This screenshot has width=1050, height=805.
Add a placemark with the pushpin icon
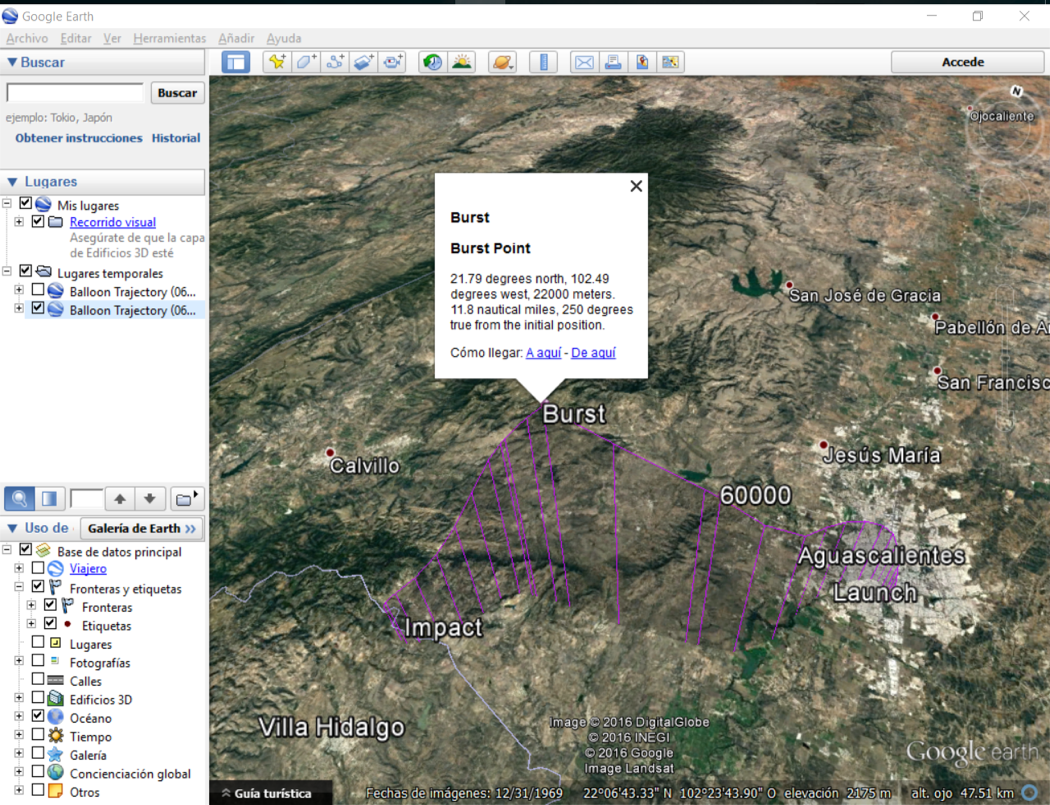(277, 62)
